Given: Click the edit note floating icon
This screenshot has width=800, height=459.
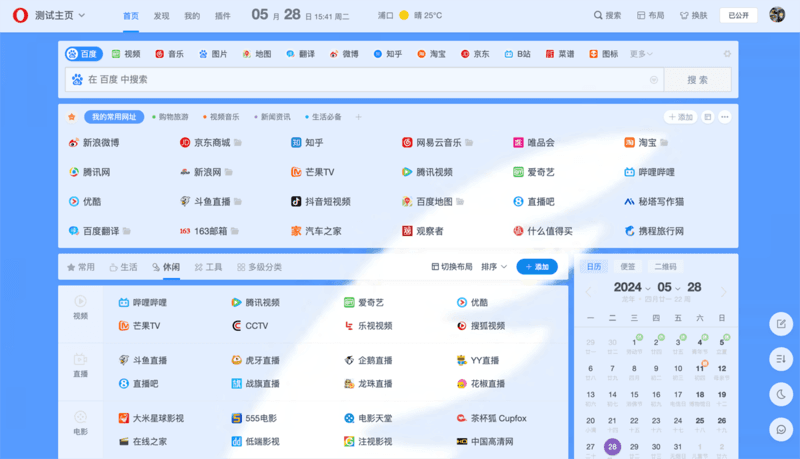Looking at the screenshot, I should click(x=781, y=324).
